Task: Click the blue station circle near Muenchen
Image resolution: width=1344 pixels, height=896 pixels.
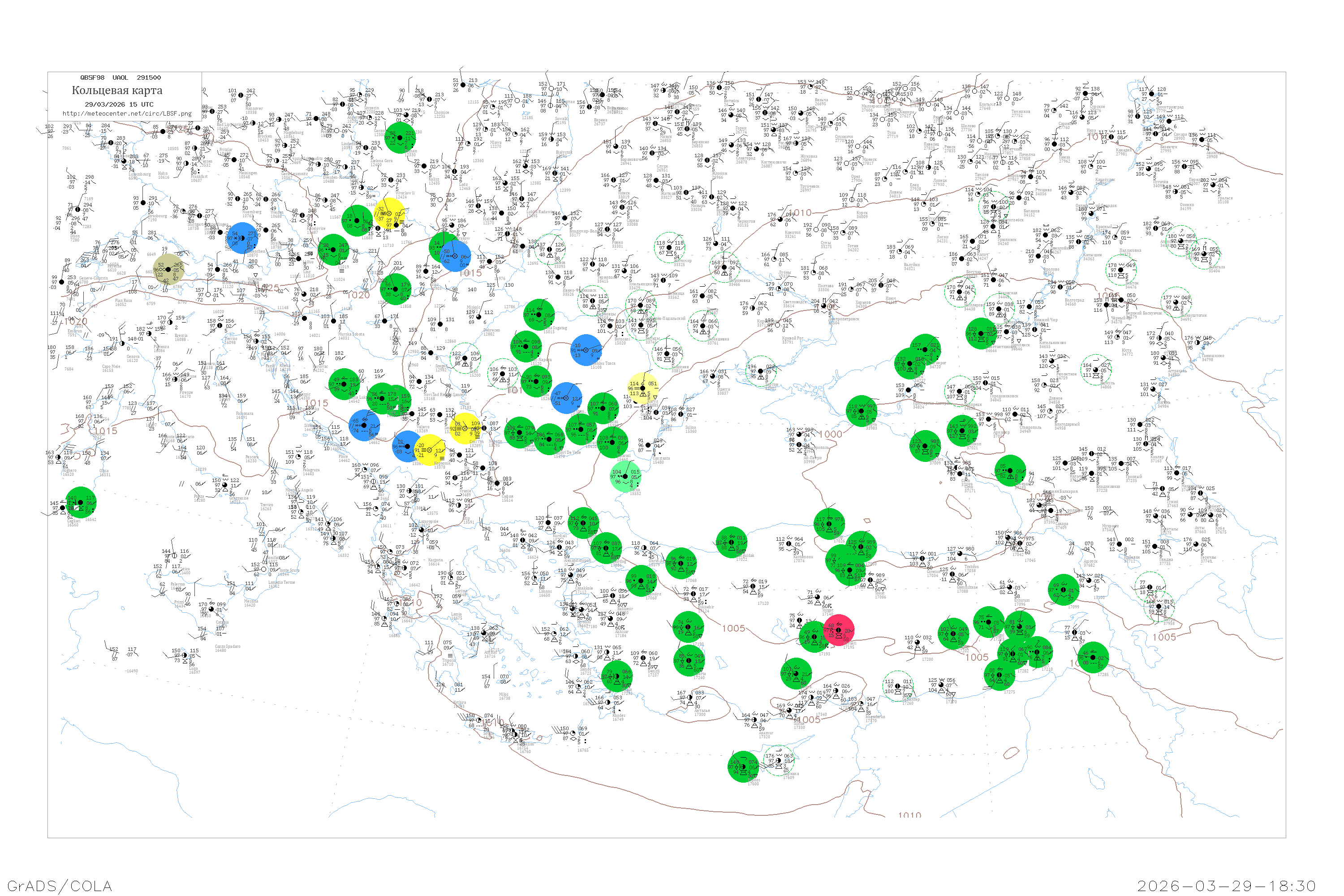Action: [x=242, y=238]
